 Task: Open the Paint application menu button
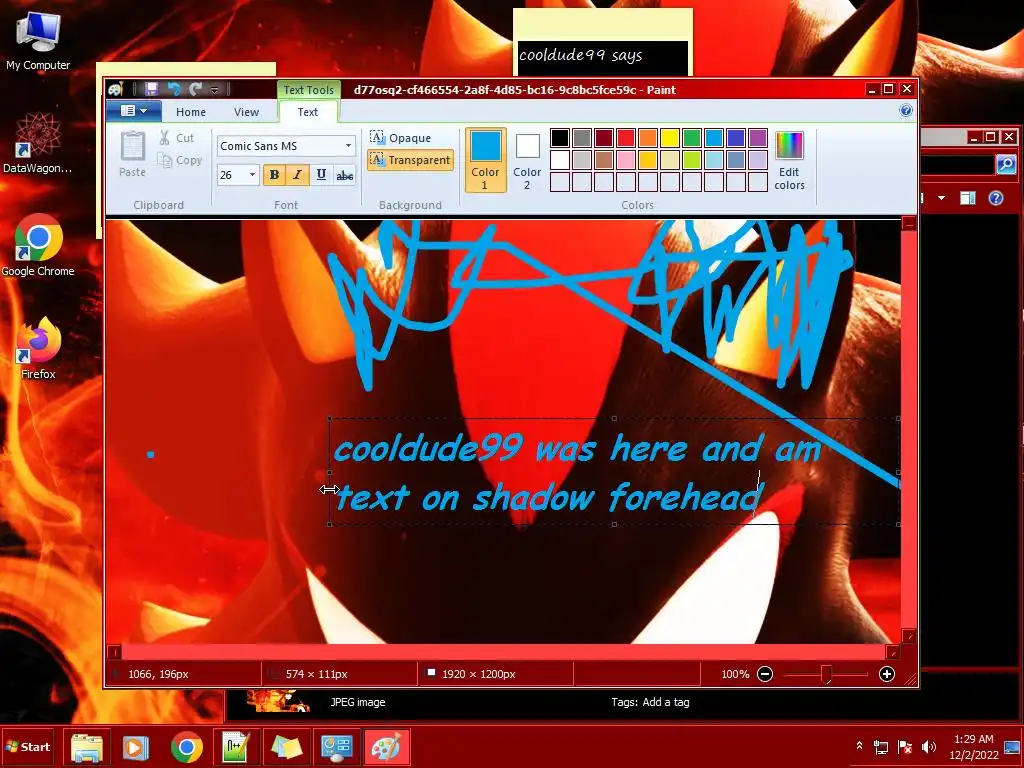point(133,111)
